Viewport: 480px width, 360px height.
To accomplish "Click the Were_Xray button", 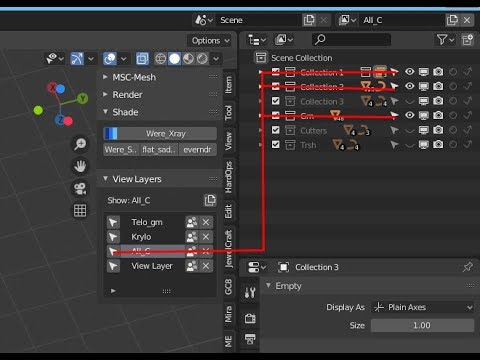I will pyautogui.click(x=160, y=134).
